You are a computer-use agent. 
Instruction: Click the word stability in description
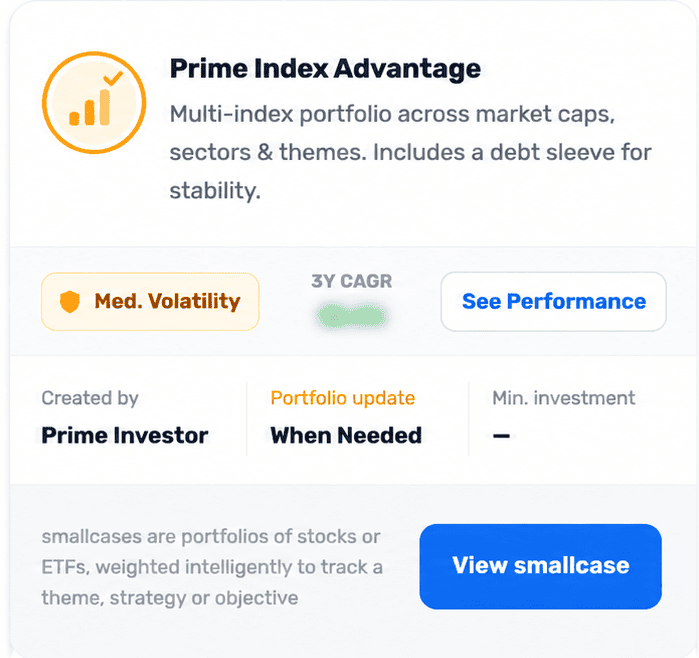tap(215, 191)
